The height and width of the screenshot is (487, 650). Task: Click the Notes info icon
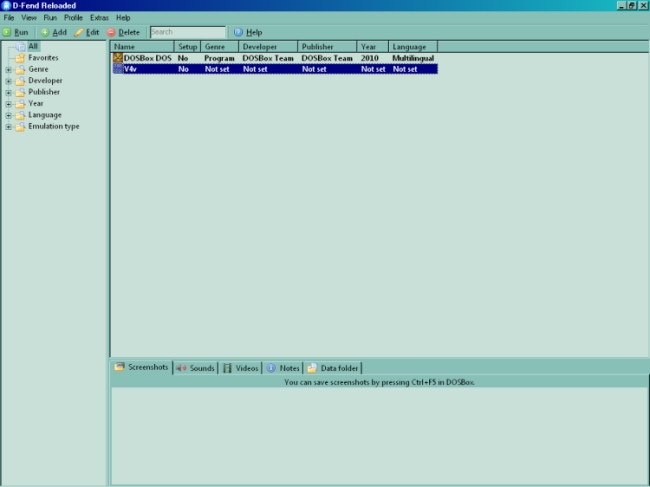(x=271, y=368)
